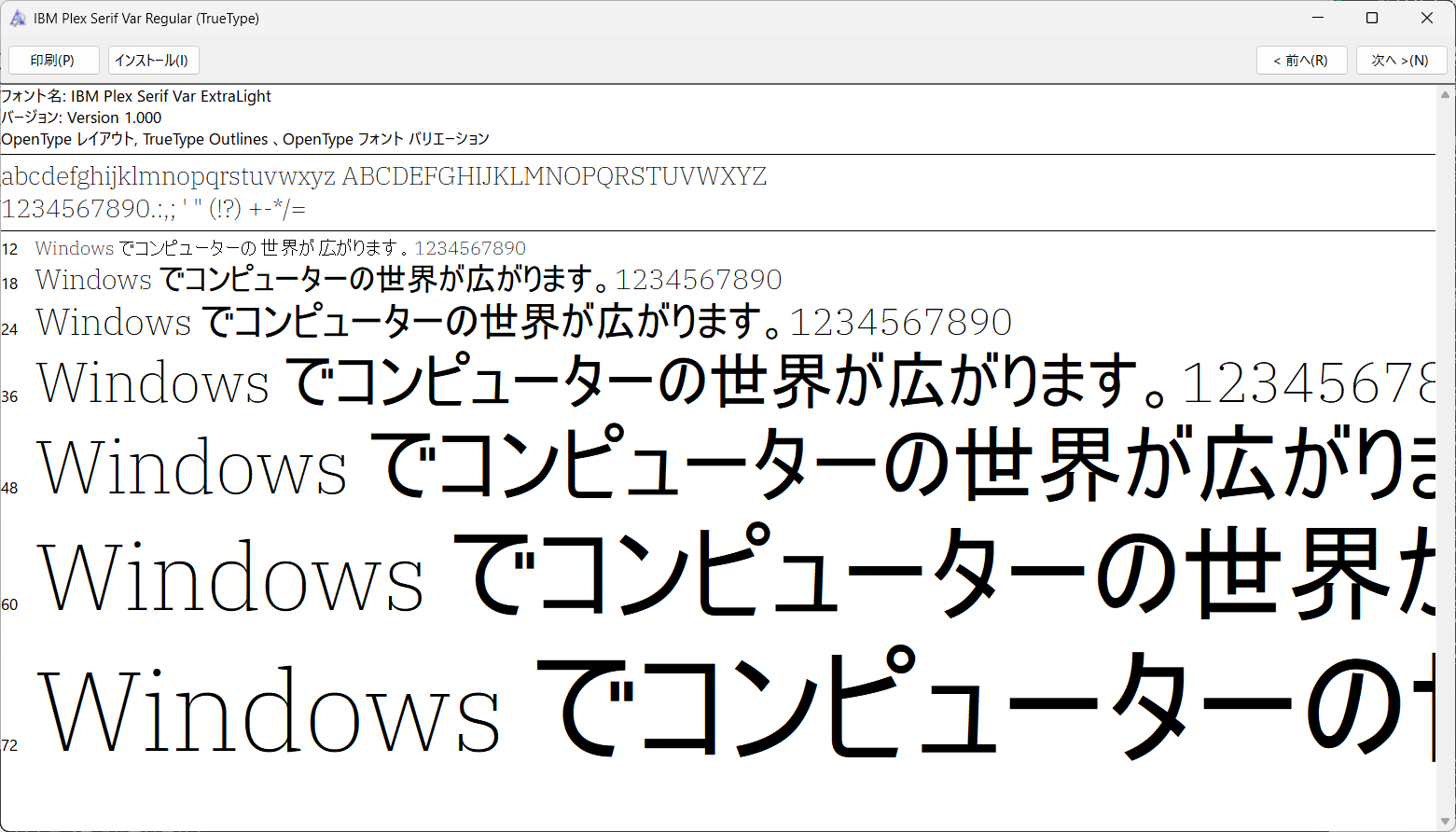The height and width of the screenshot is (832, 1456).
Task: Go to previous font with 前へ(R)
Action: (1301, 61)
